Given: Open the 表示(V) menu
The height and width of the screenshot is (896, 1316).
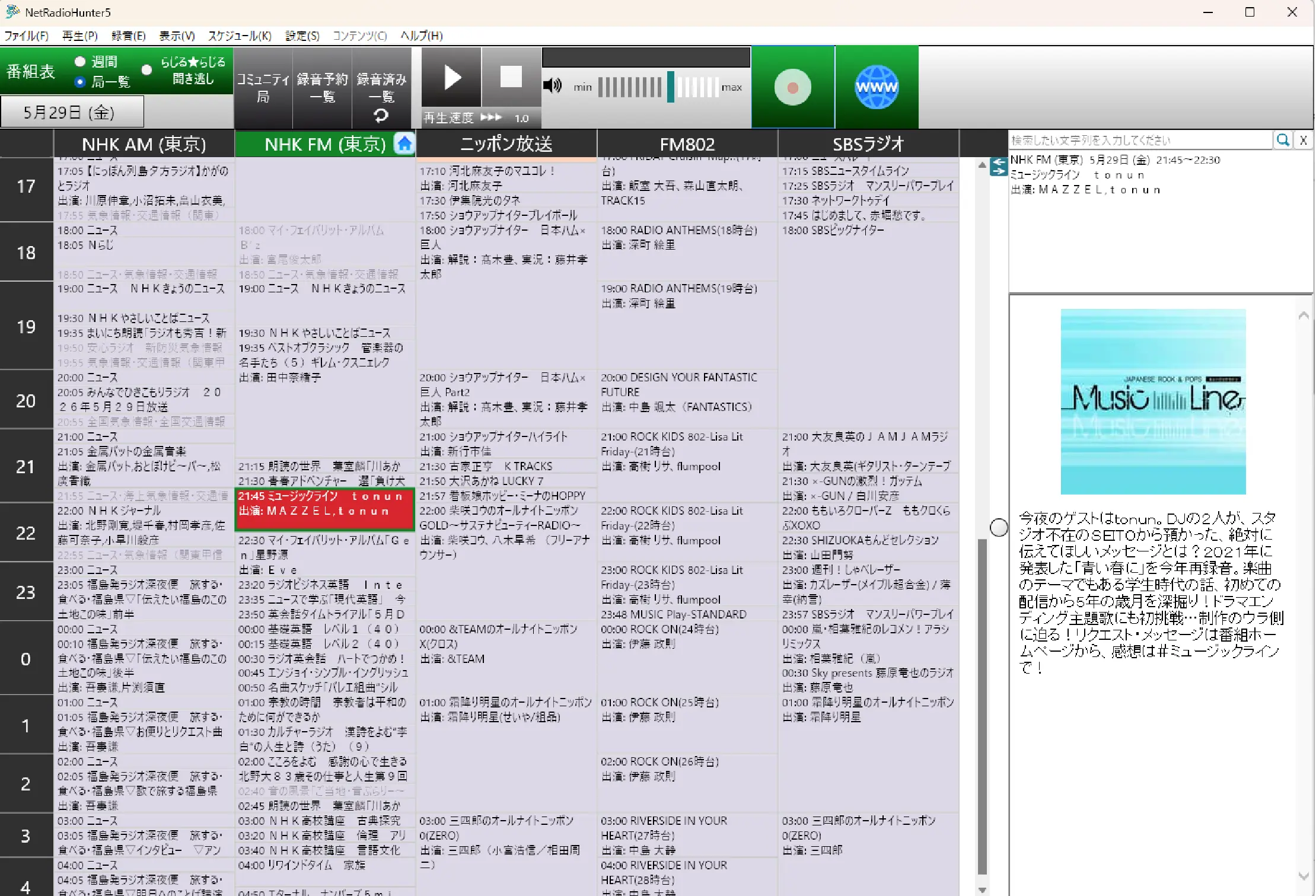Looking at the screenshot, I should pos(177,36).
